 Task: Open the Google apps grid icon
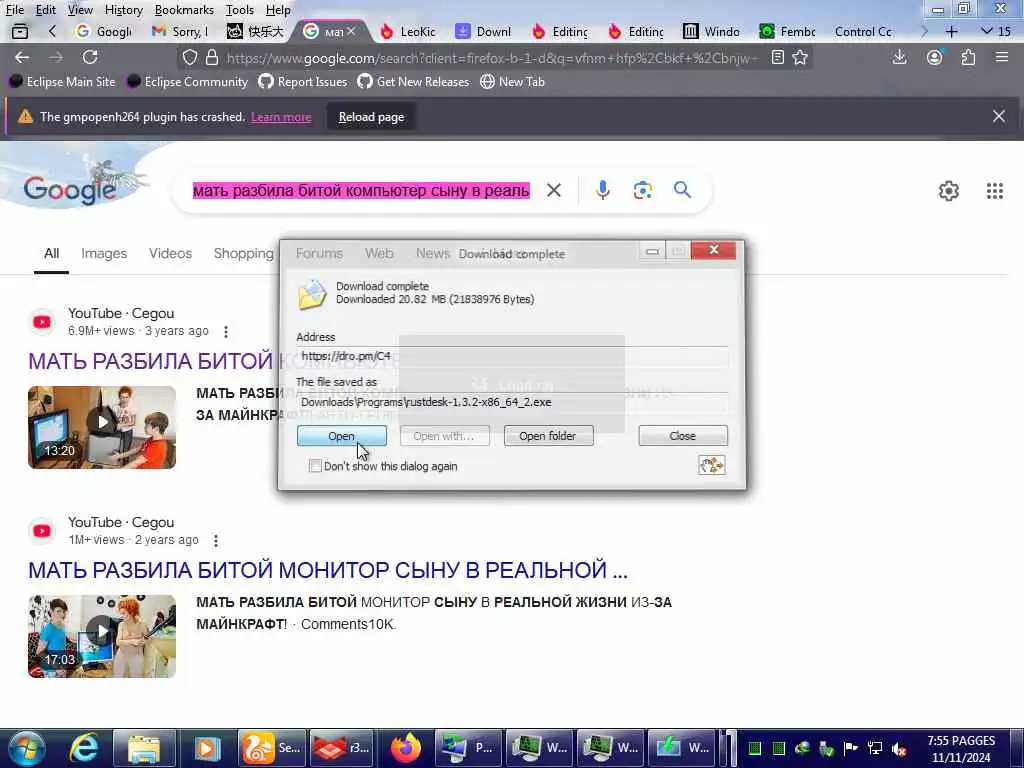[995, 191]
